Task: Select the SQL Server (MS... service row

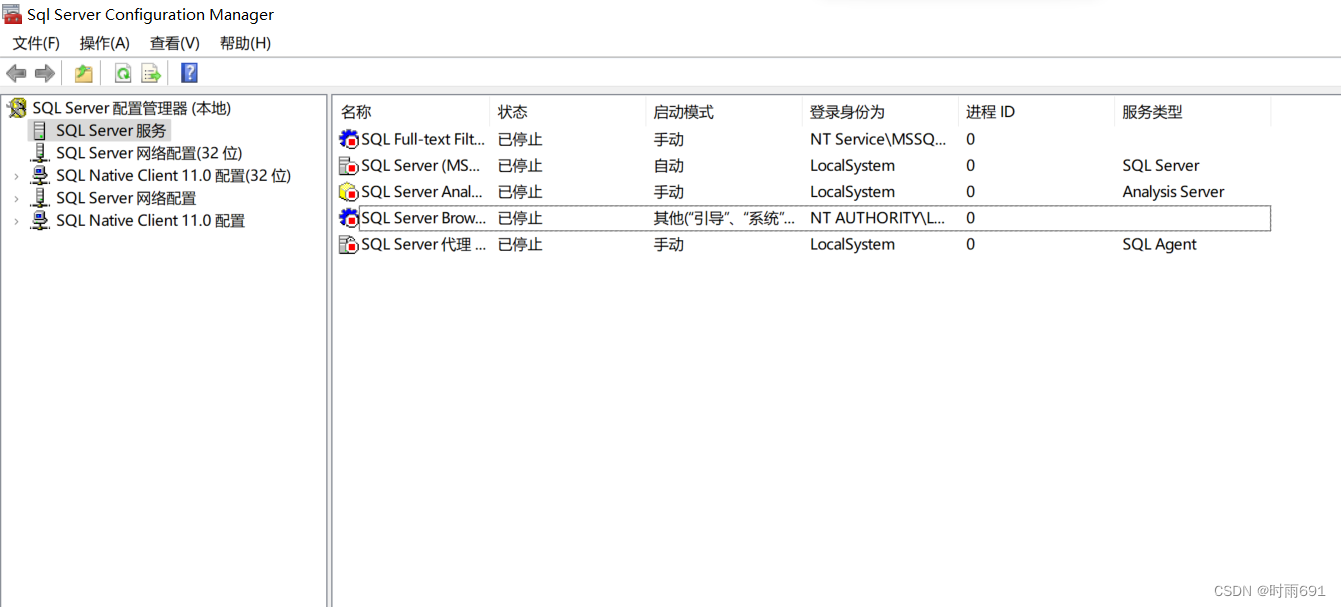Action: pyautogui.click(x=804, y=165)
